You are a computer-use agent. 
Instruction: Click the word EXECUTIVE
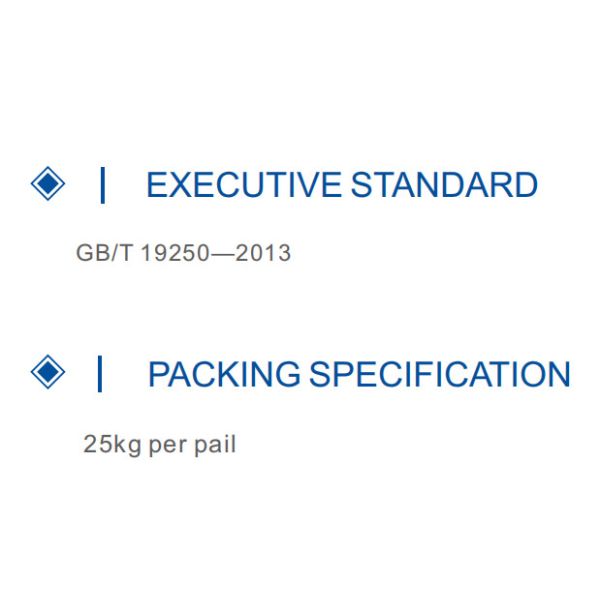[x=243, y=185]
